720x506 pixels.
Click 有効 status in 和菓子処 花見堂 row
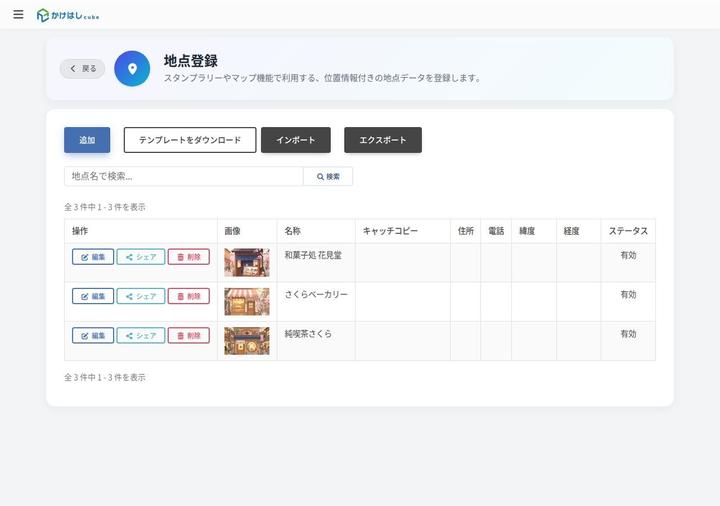tap(629, 255)
